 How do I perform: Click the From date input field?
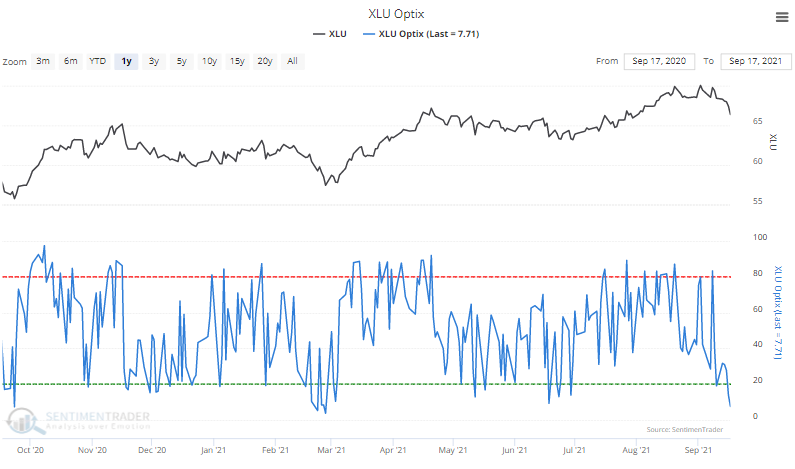tap(661, 61)
